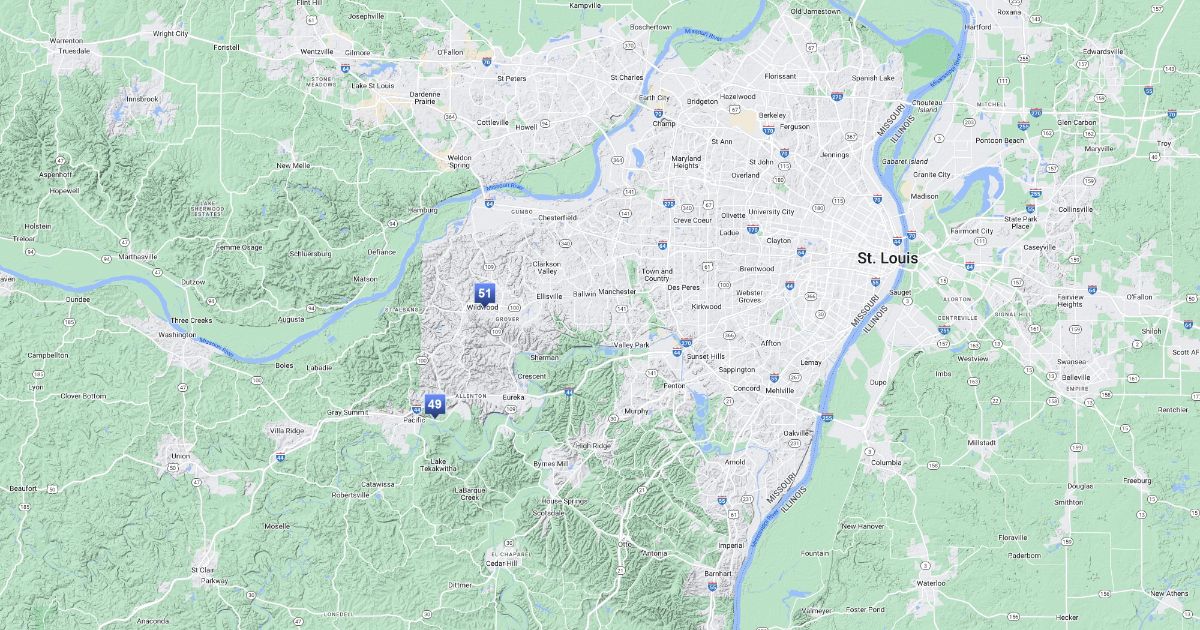Click the Chesterfield label
1200x630 pixels.
pyautogui.click(x=557, y=217)
